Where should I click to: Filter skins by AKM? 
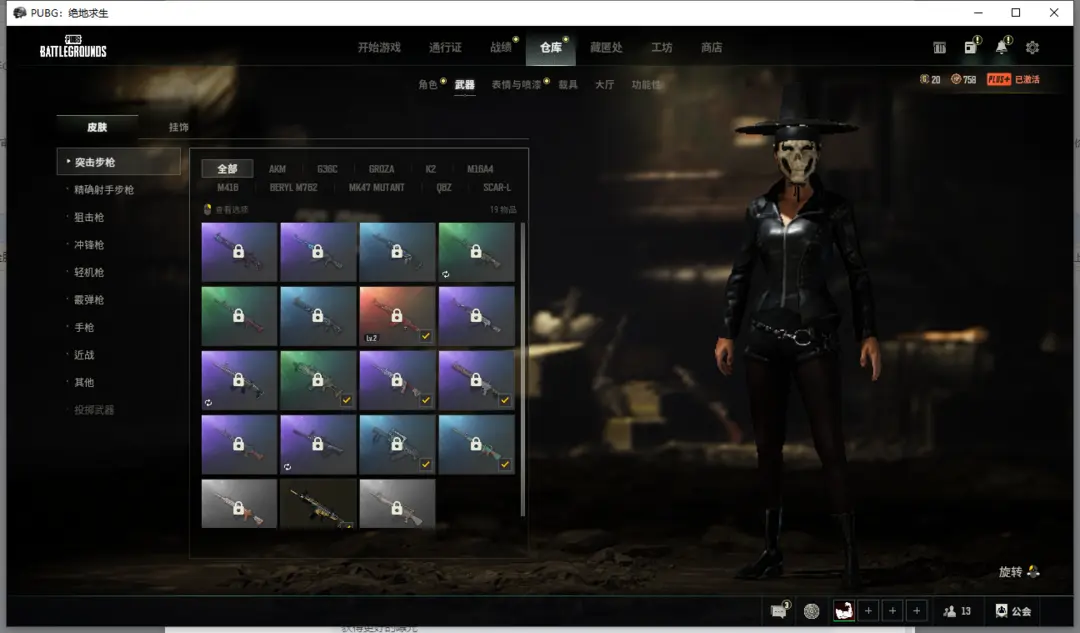278,169
